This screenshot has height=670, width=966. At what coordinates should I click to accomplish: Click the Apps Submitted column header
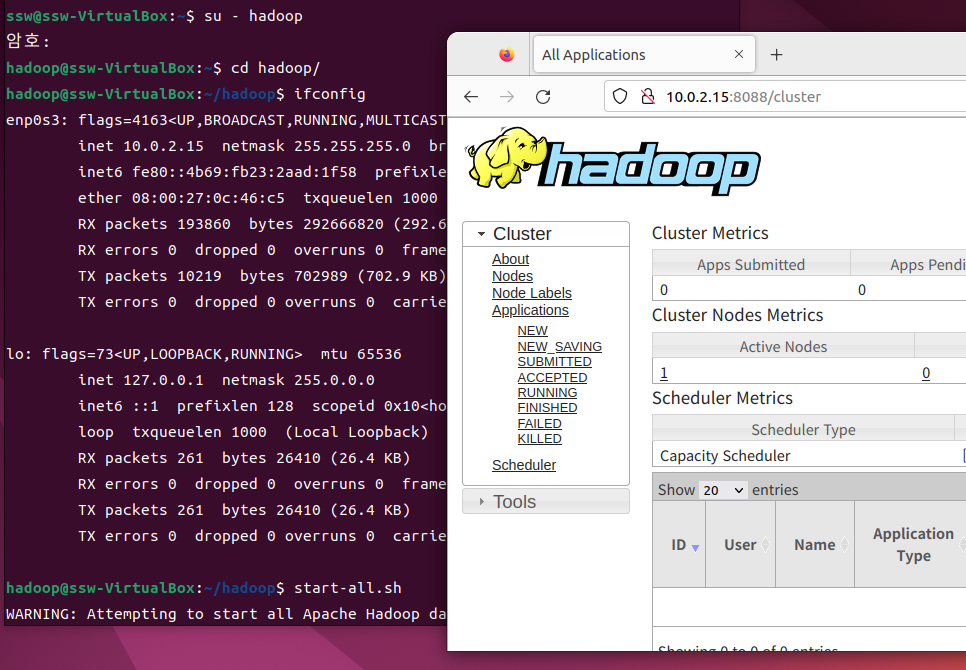(x=751, y=265)
